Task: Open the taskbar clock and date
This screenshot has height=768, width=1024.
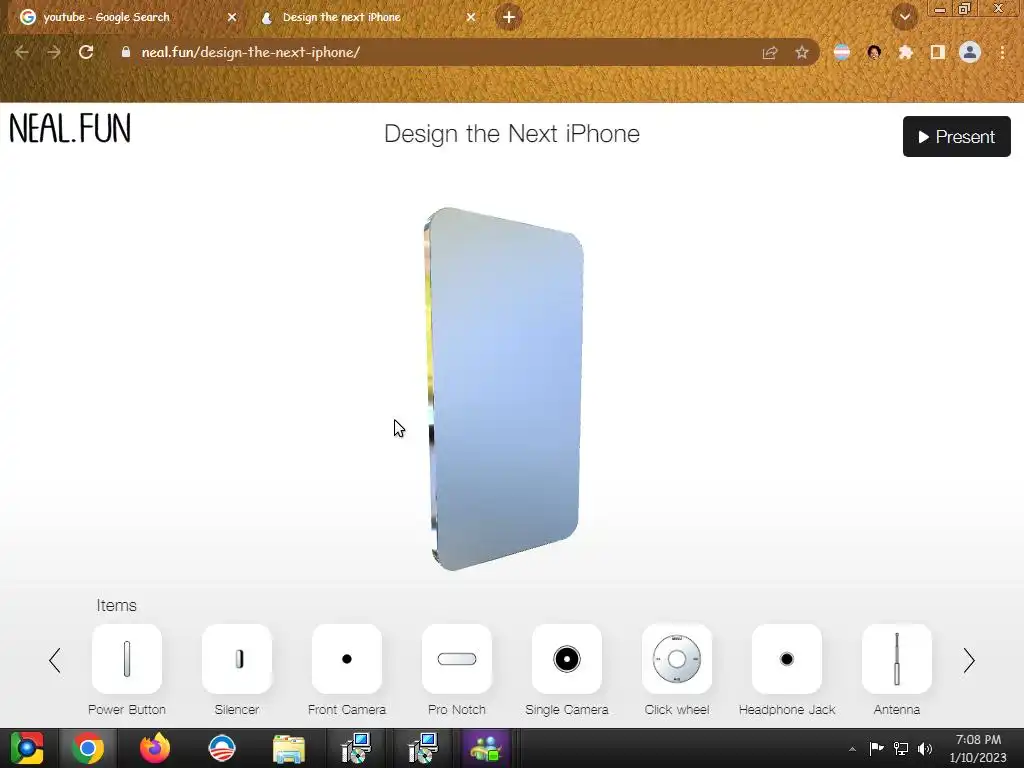Action: (978, 748)
